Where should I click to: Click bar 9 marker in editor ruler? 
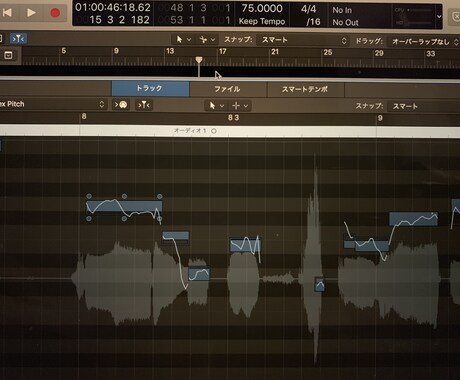point(380,118)
